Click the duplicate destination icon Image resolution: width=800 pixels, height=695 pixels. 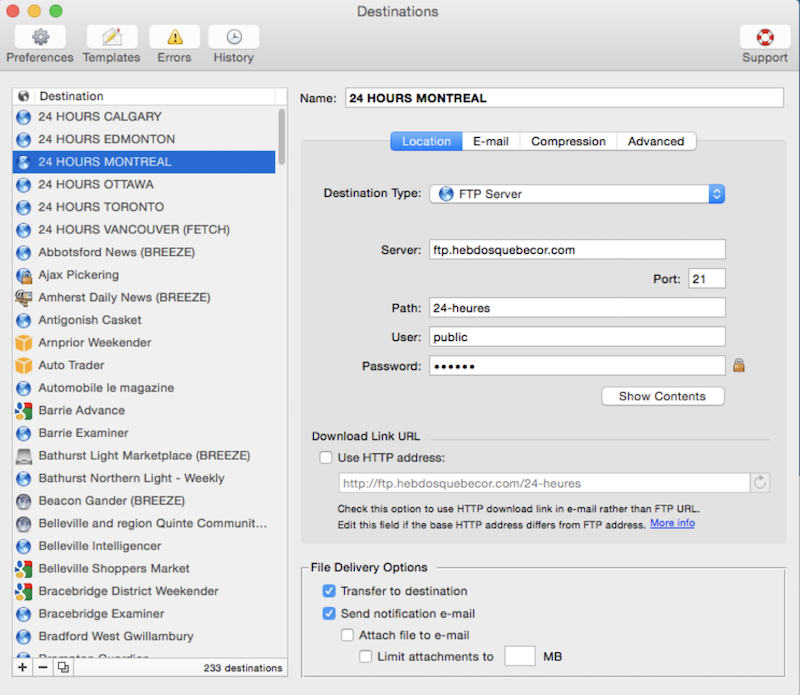tap(62, 667)
